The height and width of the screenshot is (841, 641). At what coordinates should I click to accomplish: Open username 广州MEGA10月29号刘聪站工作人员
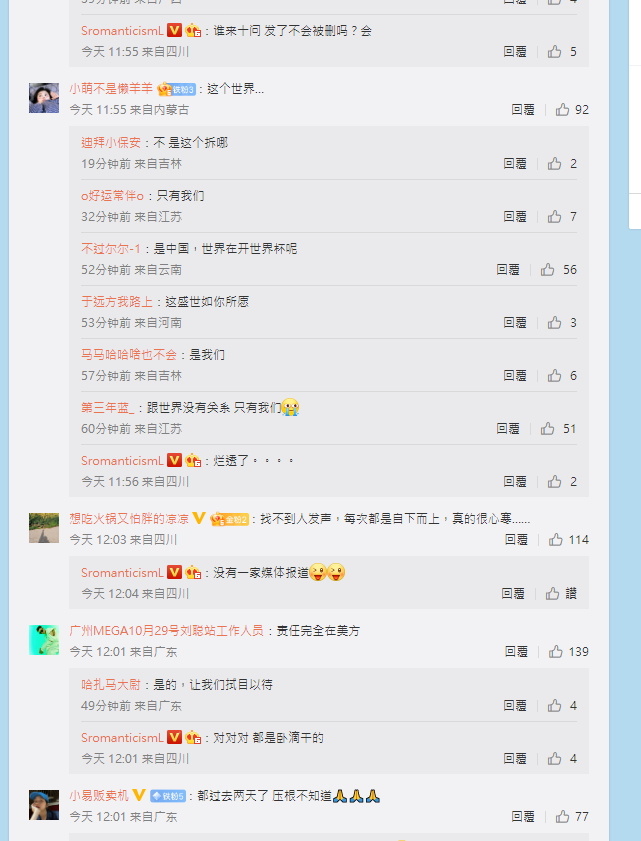coord(166,630)
